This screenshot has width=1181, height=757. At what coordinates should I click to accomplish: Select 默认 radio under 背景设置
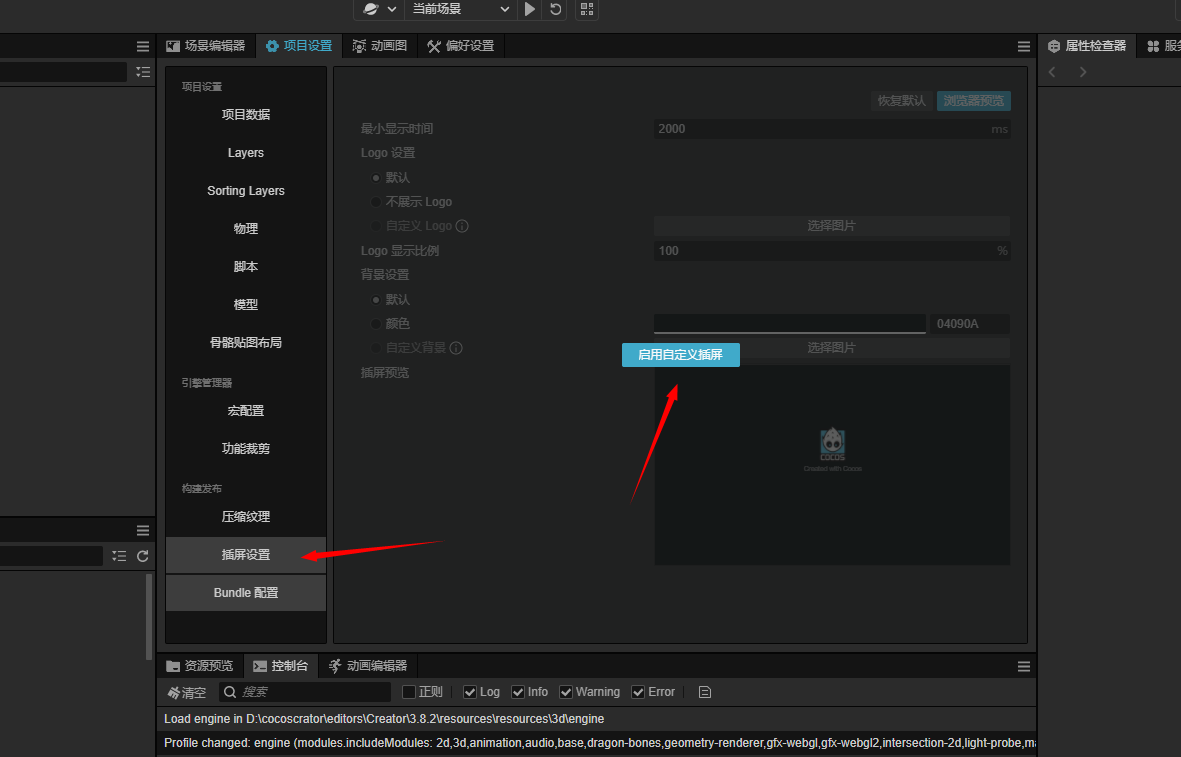click(376, 300)
